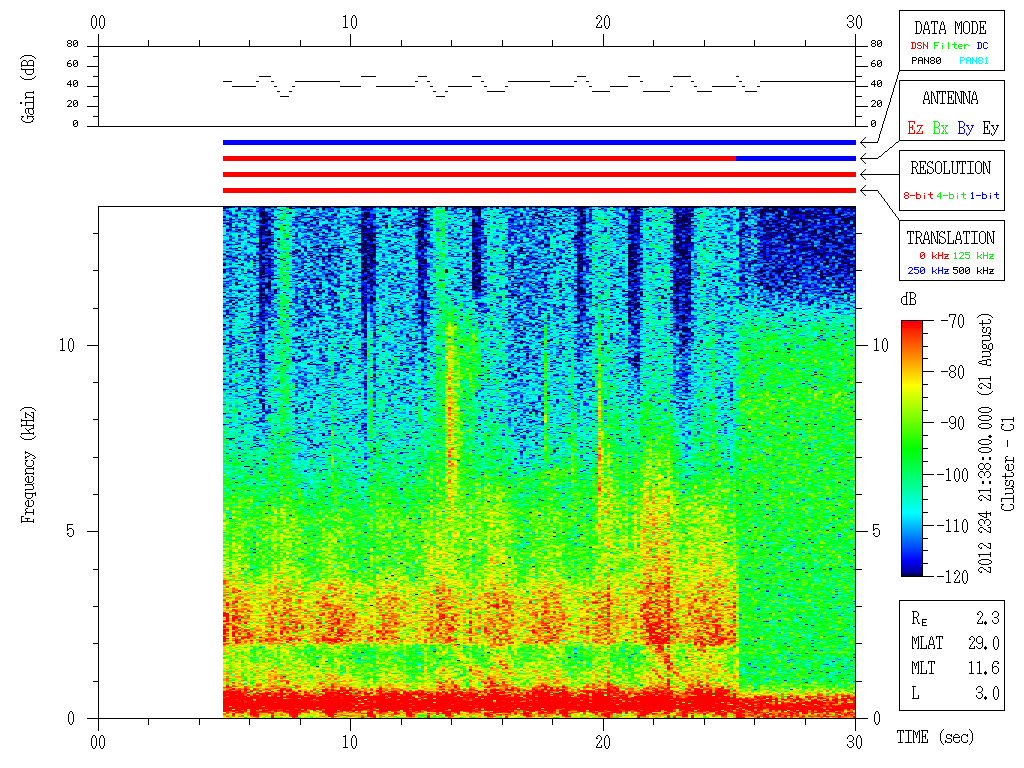
Task: Click the 20 second mark on bottom time axis
Action: pyautogui.click(x=602, y=742)
